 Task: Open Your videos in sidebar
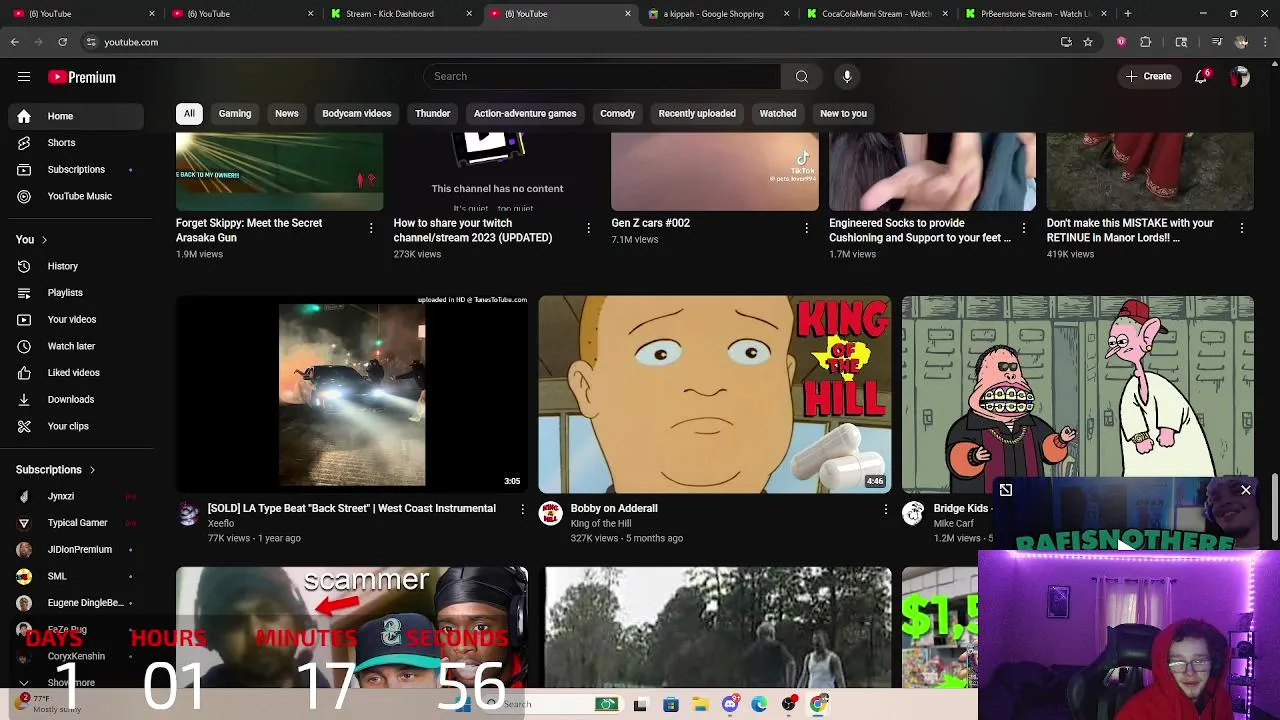76,319
